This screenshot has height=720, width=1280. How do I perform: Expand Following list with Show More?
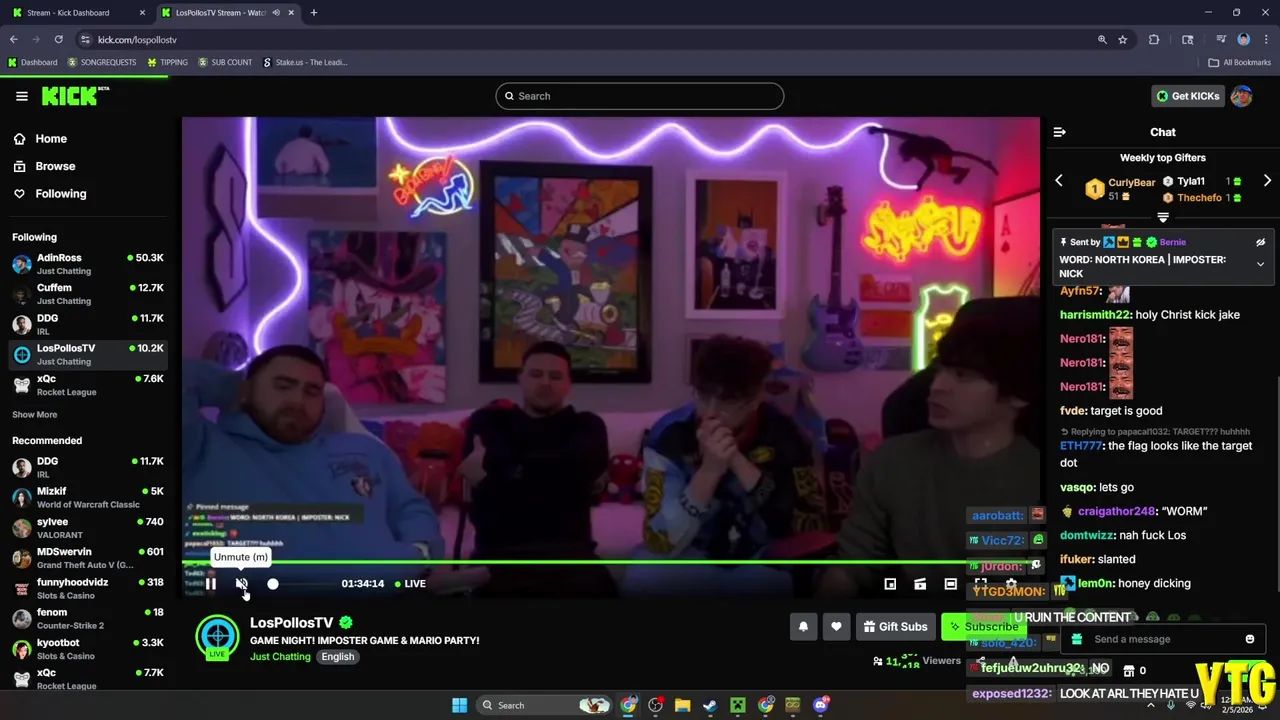(x=35, y=415)
